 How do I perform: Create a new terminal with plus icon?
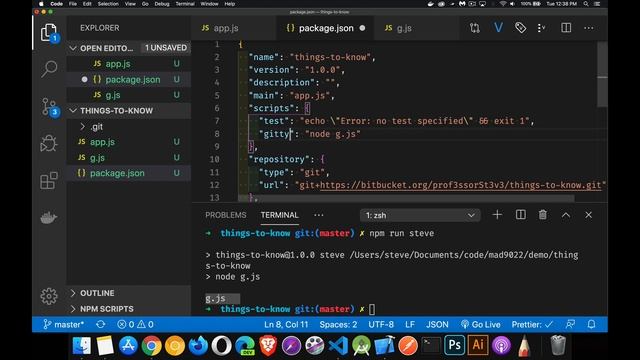click(497, 215)
